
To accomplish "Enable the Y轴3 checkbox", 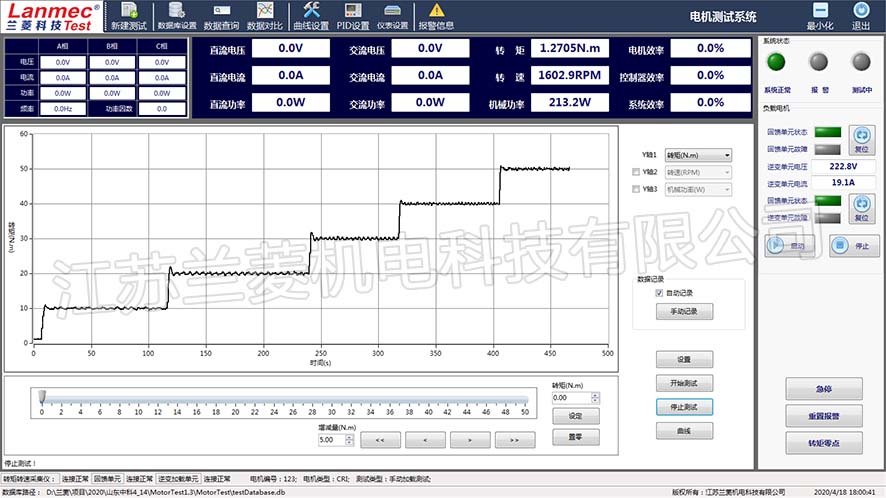I will [x=636, y=189].
